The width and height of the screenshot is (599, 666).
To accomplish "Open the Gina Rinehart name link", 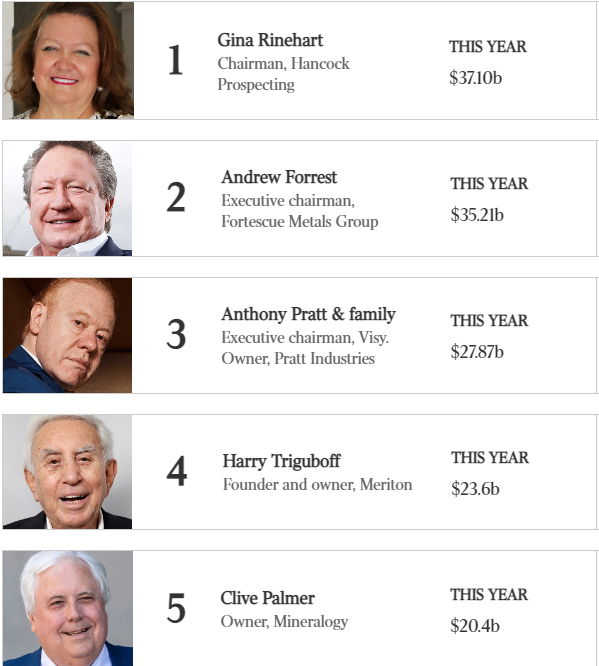I will coord(270,40).
